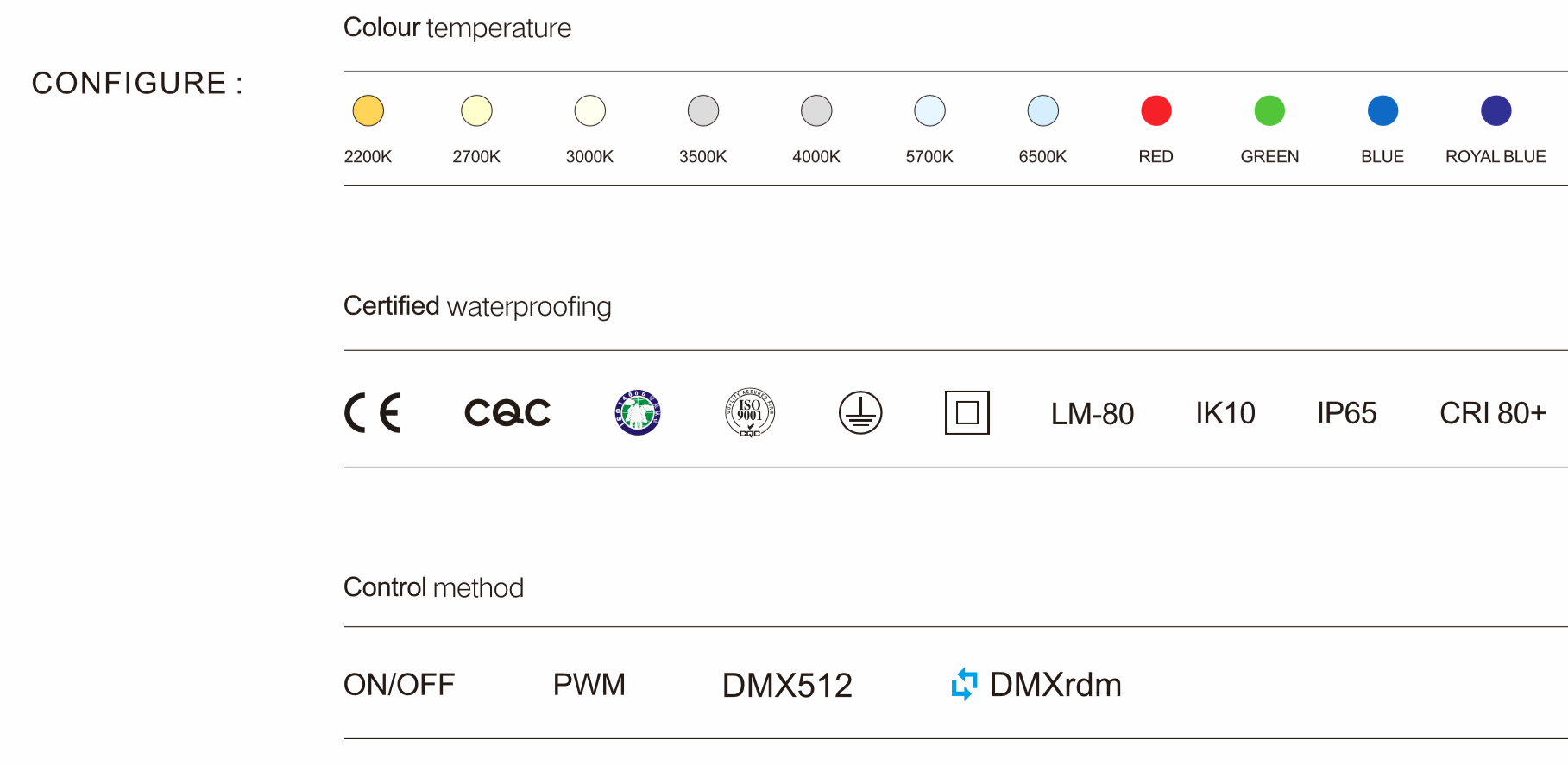Click the protective earth ground symbol

coord(860,412)
